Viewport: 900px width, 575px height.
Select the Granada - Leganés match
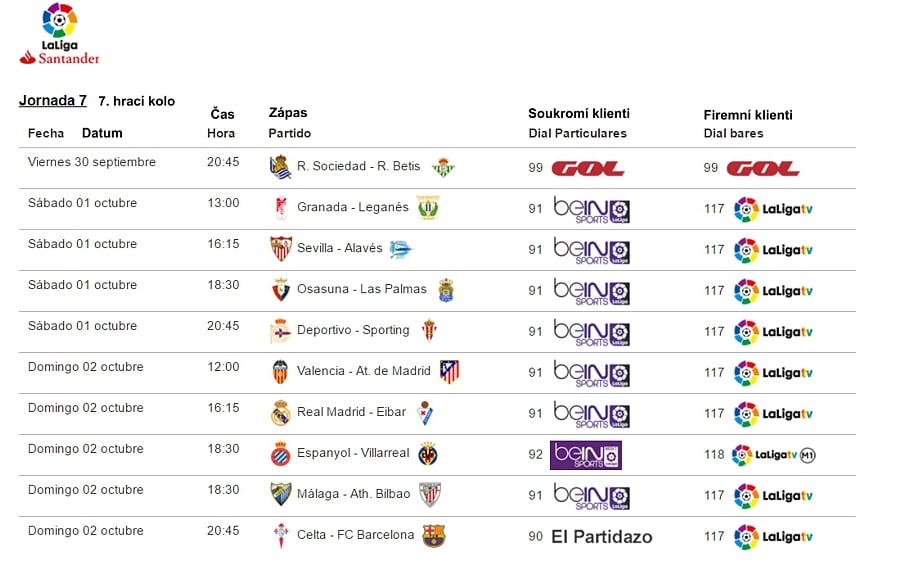point(353,208)
